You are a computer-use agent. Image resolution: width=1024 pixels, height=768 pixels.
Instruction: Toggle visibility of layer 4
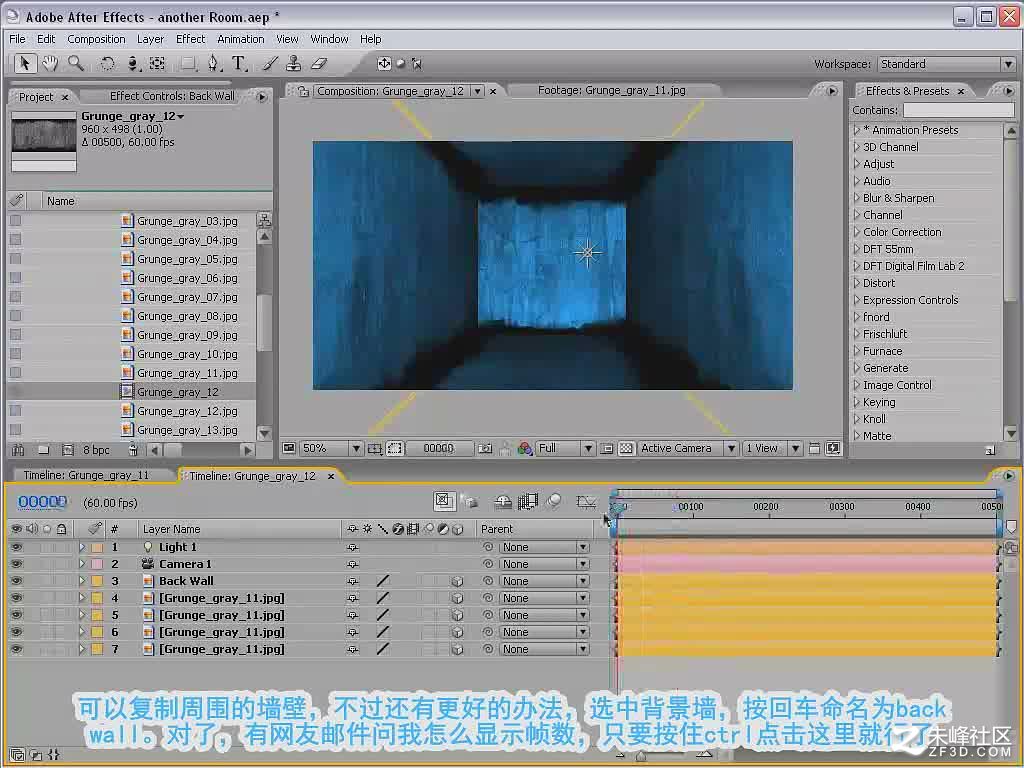pyautogui.click(x=16, y=598)
